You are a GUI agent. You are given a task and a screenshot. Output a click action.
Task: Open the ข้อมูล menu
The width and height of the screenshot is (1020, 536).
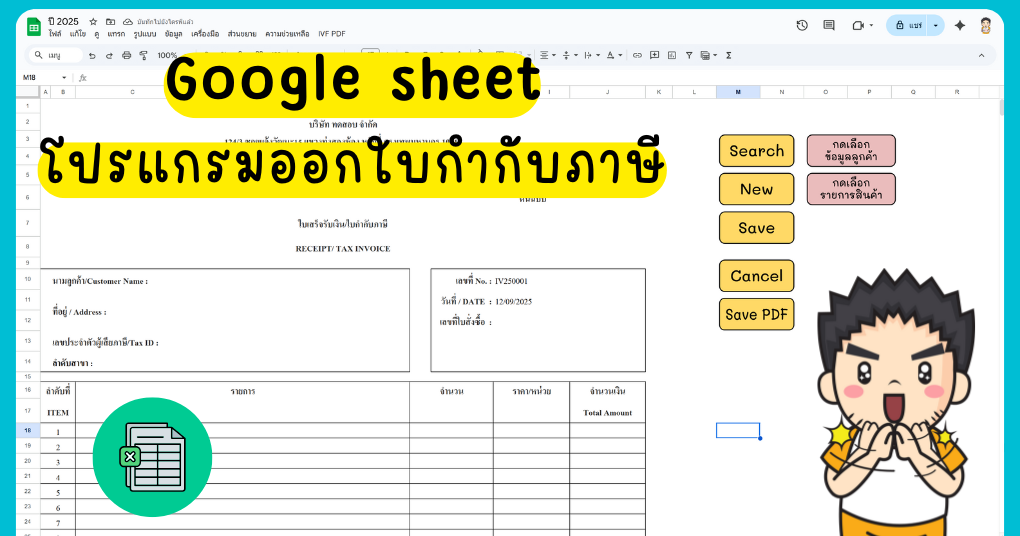[x=173, y=34]
